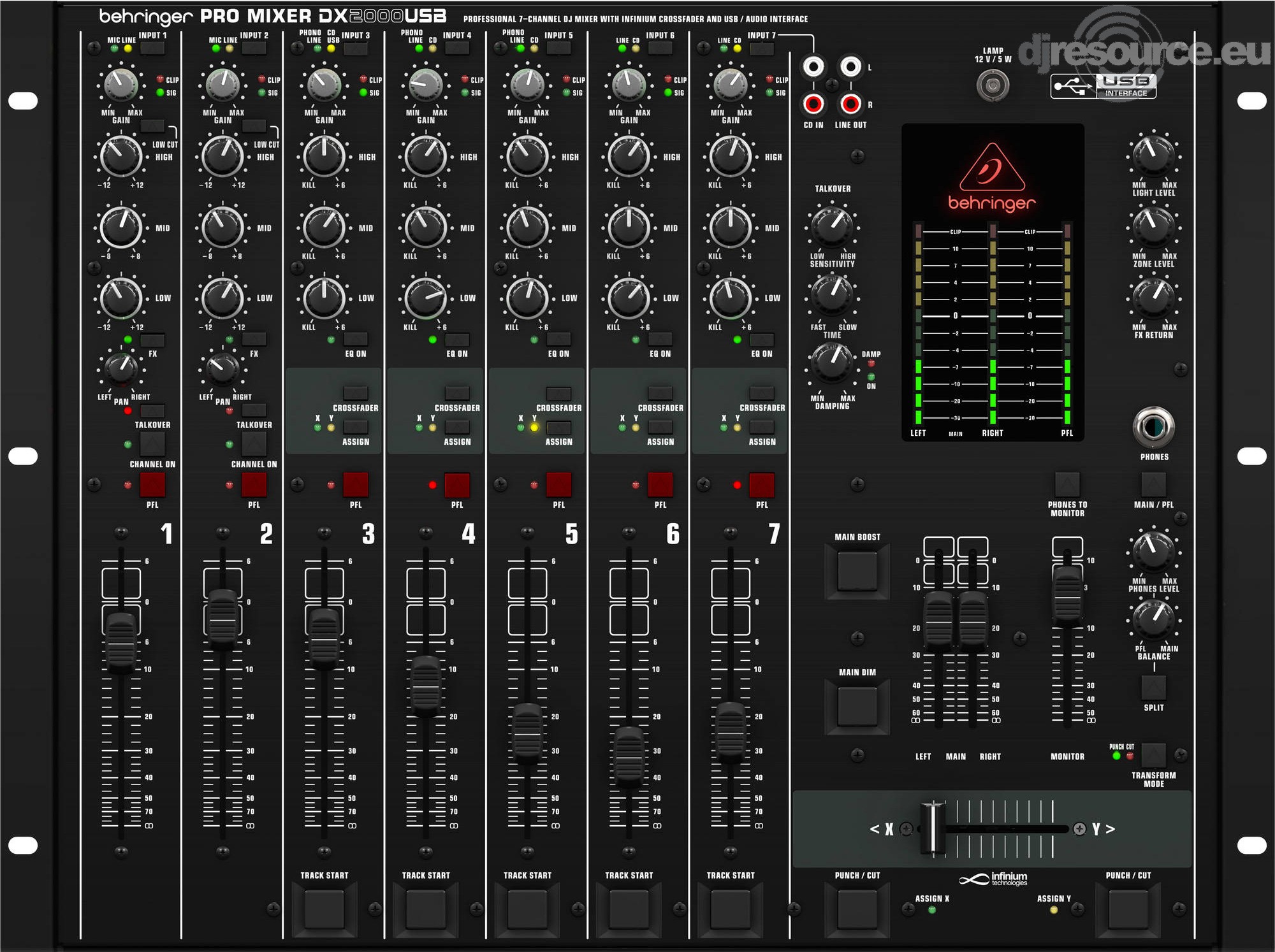Click the channel 1 LOW EQ knob
The image size is (1275, 952).
pyautogui.click(x=120, y=298)
